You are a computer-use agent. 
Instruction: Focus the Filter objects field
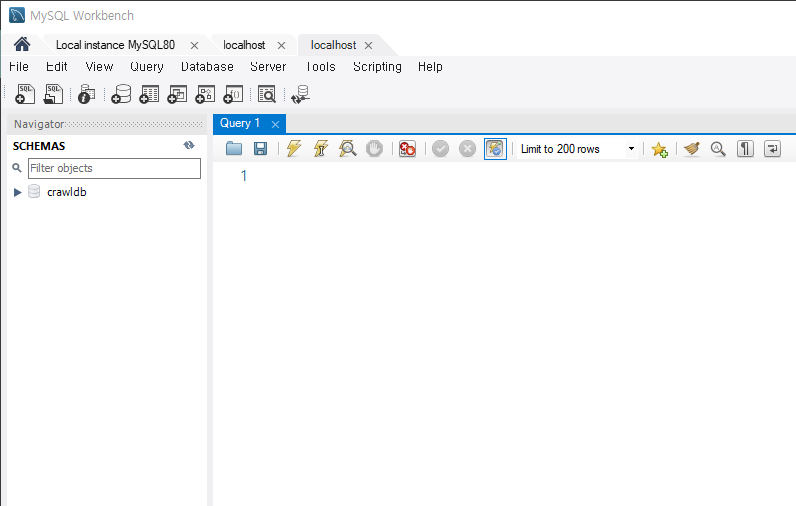(114, 168)
